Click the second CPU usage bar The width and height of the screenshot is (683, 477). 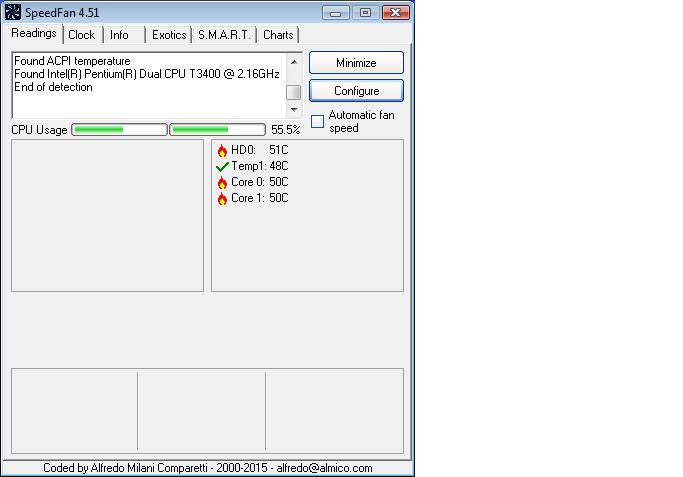217,129
